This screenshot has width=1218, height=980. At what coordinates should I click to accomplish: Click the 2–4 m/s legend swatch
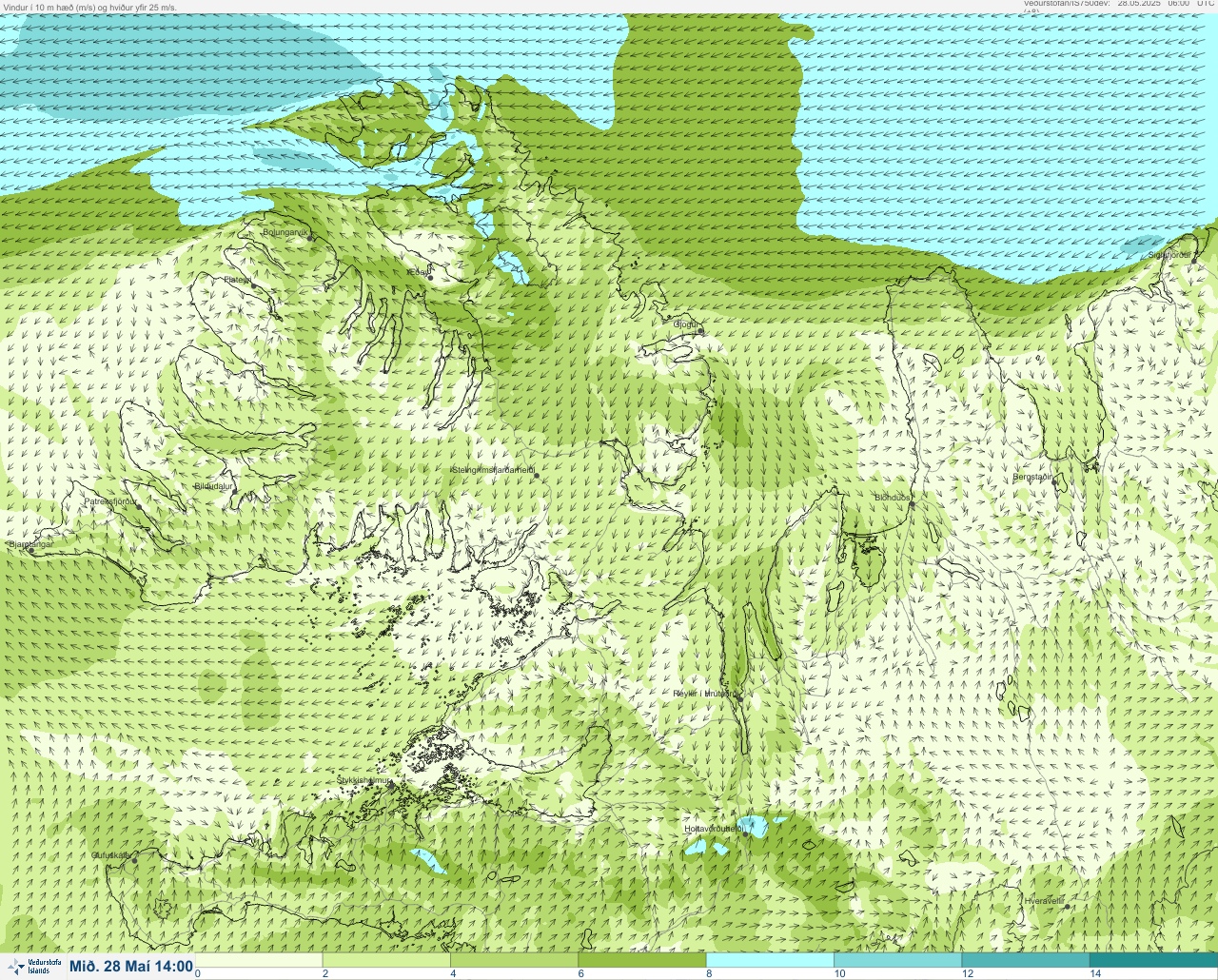[x=386, y=960]
